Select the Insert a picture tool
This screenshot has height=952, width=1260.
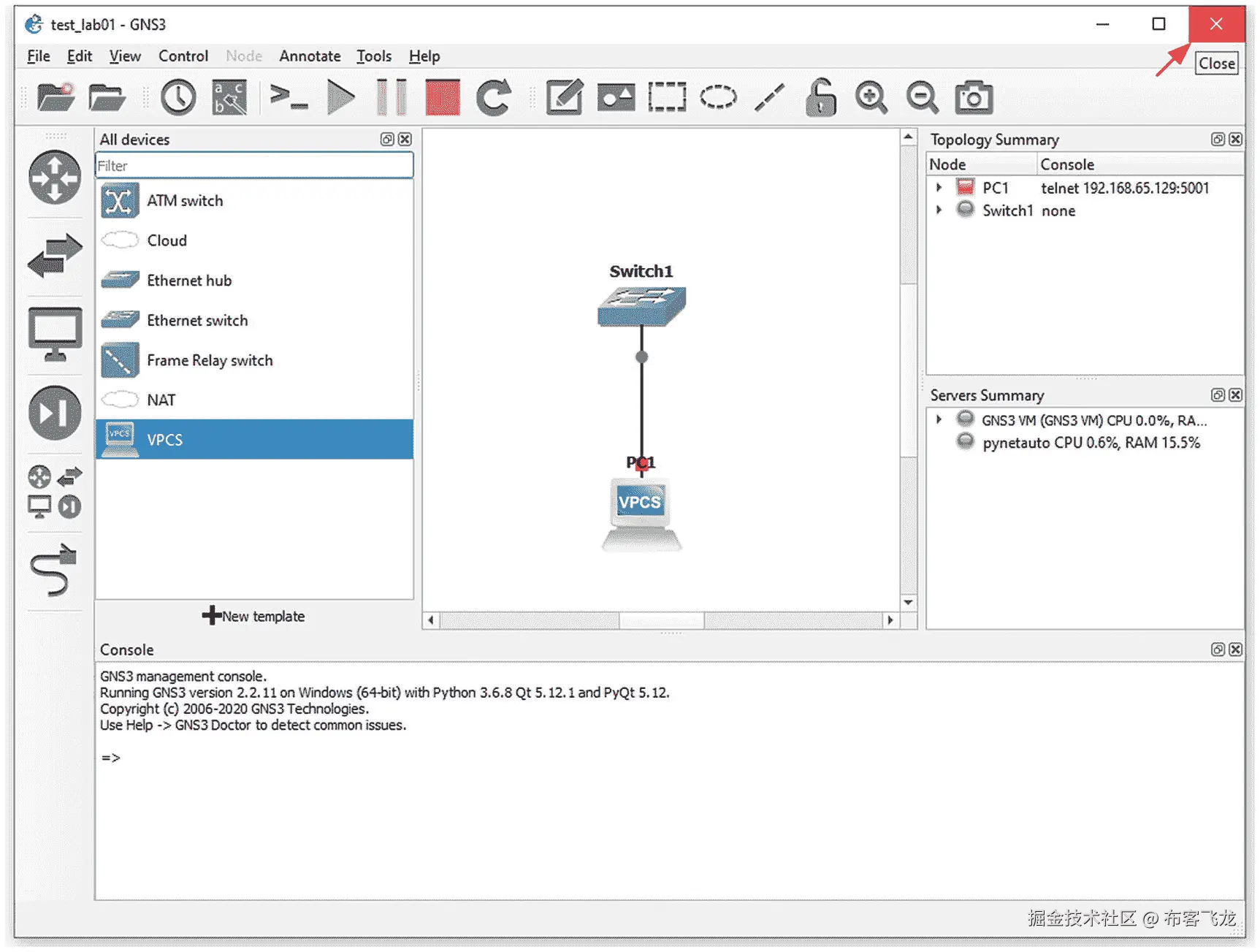(616, 97)
